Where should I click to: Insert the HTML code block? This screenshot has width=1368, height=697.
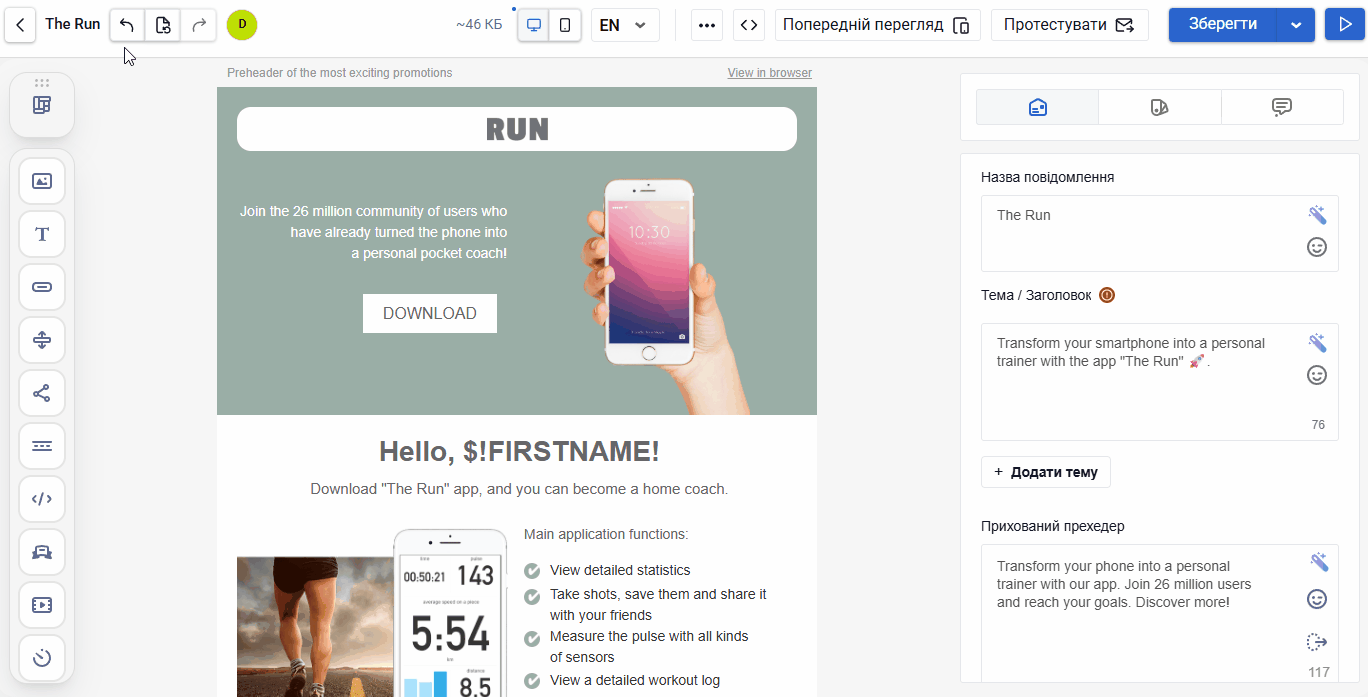[x=42, y=499]
